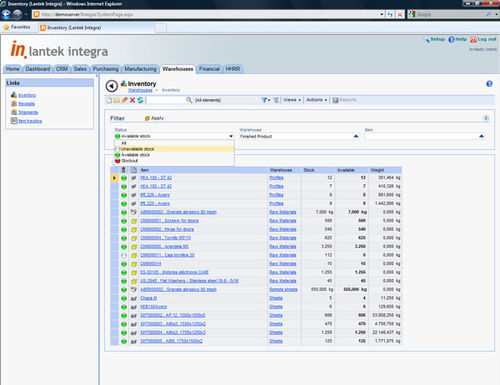Click the Favorites star in IE toolbar
The height and width of the screenshot is (385, 500).
(x=6, y=27)
